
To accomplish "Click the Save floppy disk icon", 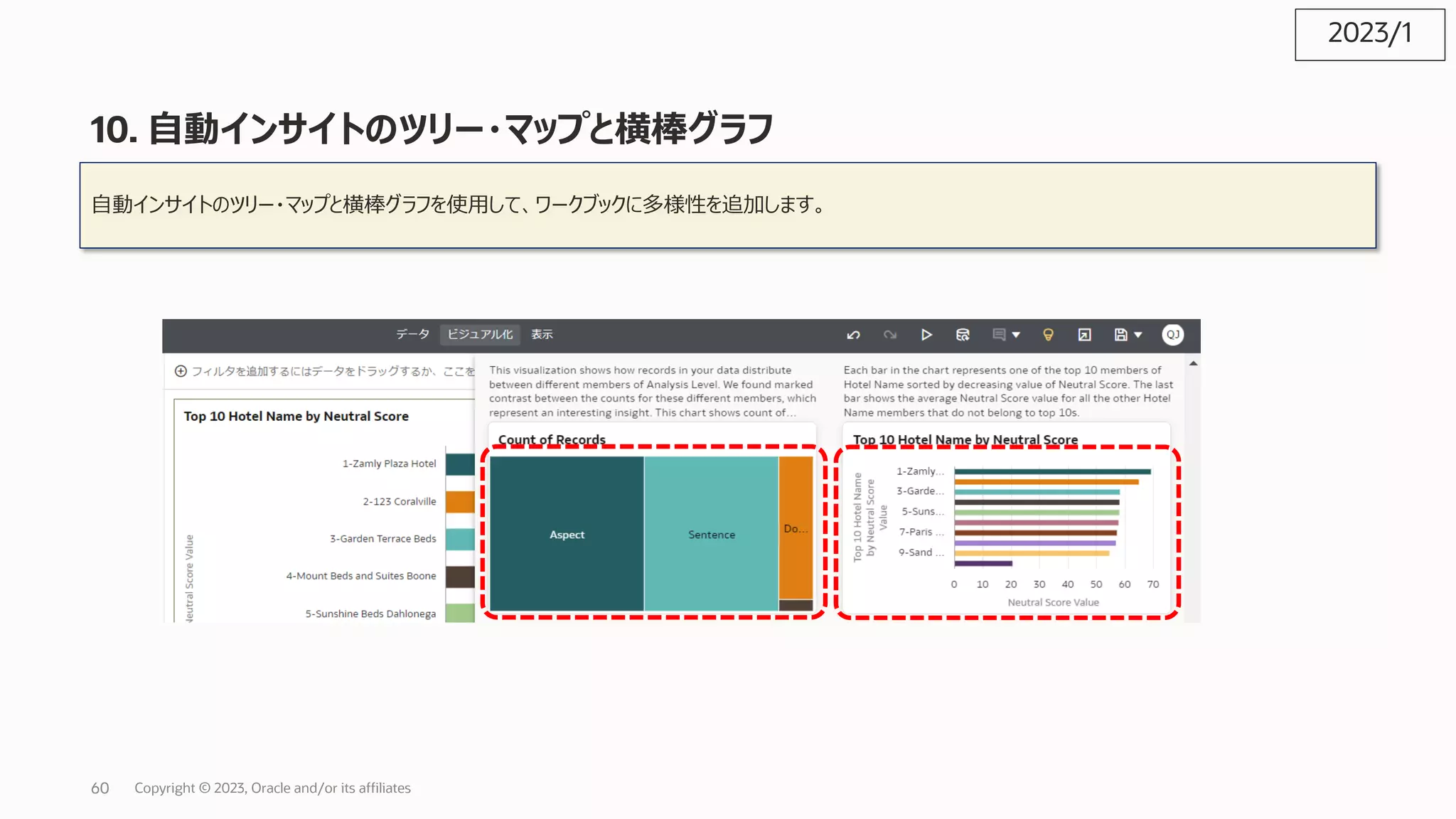I will (1120, 335).
